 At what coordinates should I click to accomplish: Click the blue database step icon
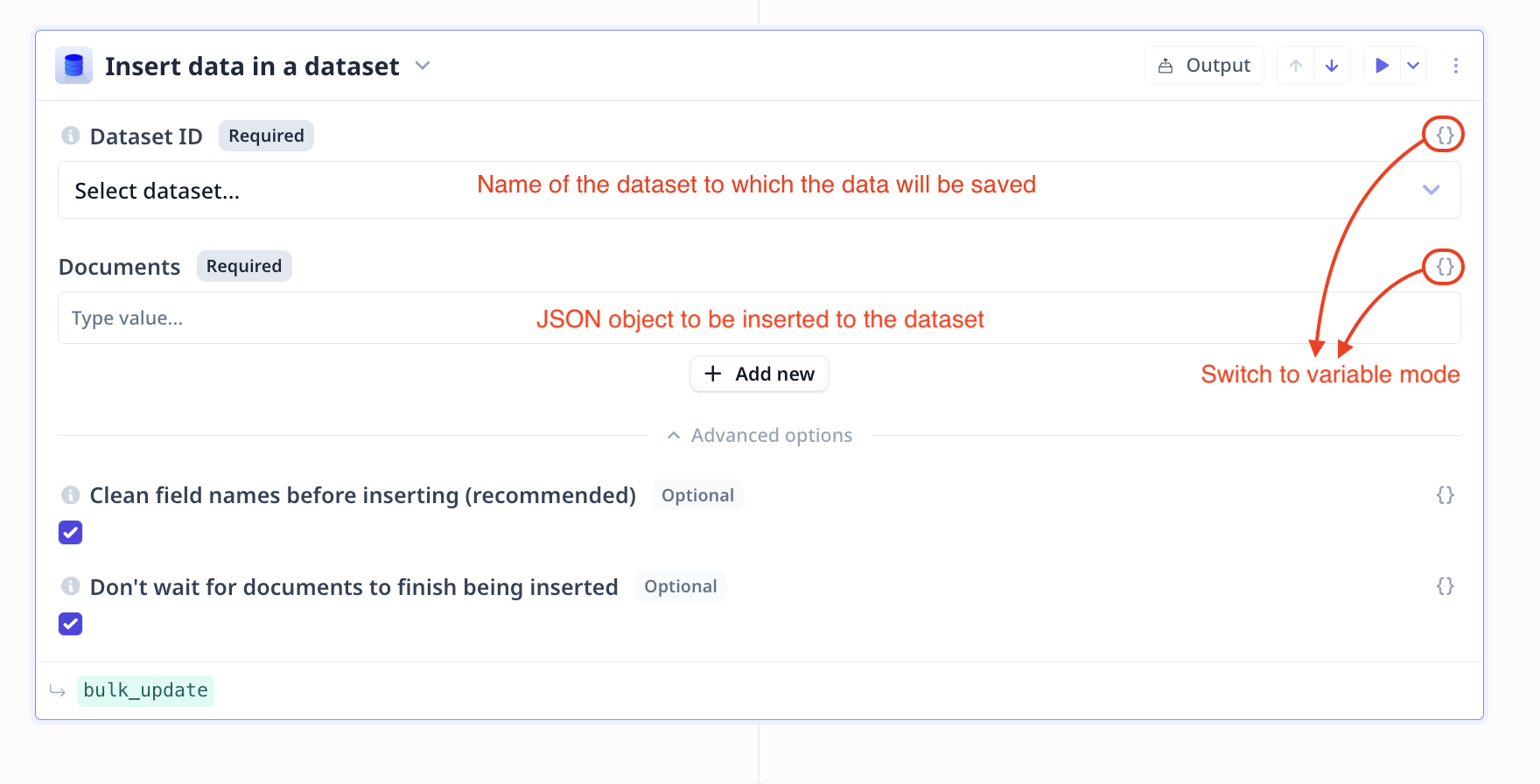[73, 66]
